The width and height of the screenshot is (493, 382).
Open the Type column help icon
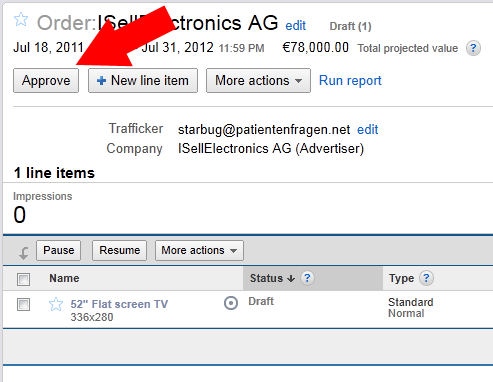426,278
